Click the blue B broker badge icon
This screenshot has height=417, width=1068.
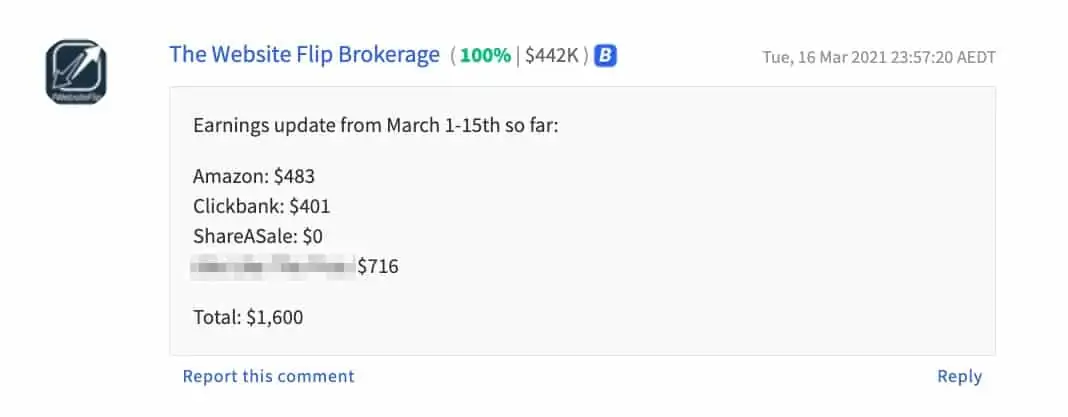point(605,56)
